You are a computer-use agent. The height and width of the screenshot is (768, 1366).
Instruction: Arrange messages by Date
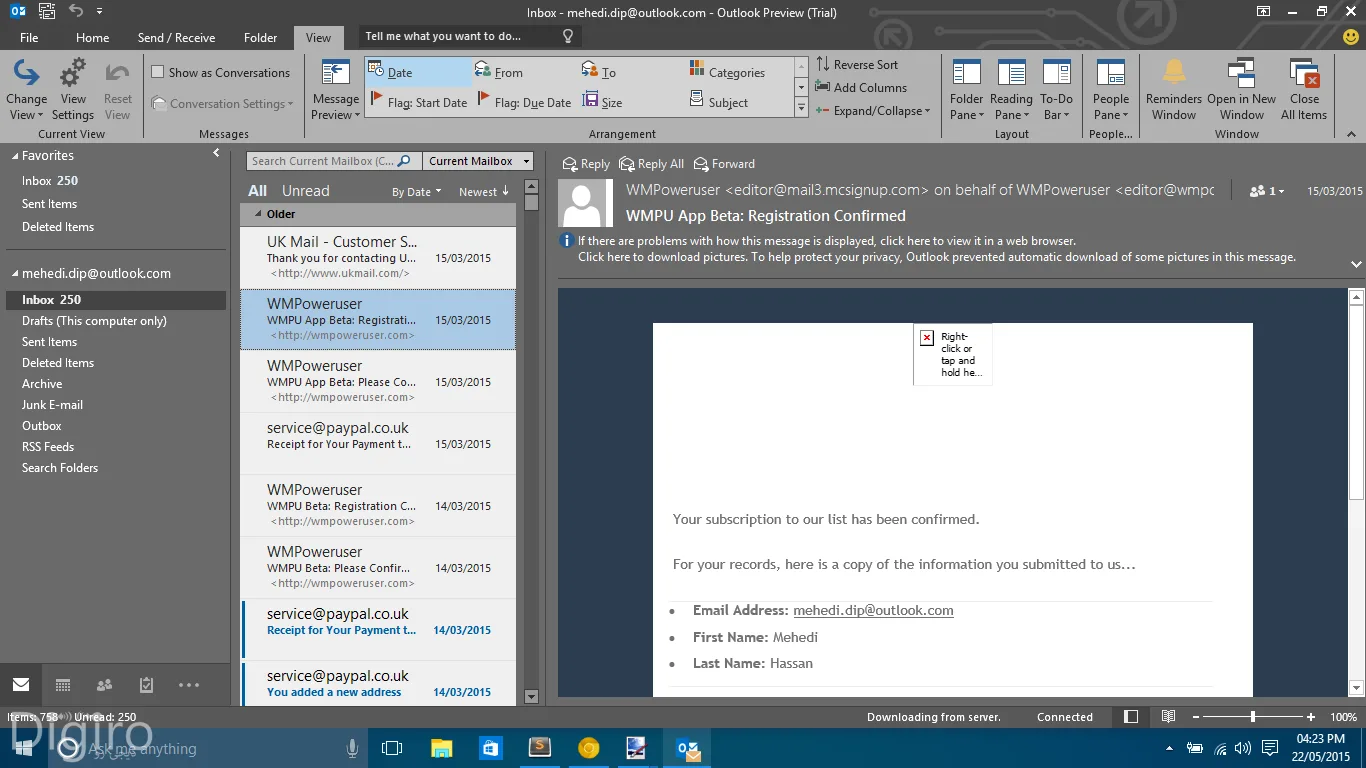coord(418,72)
